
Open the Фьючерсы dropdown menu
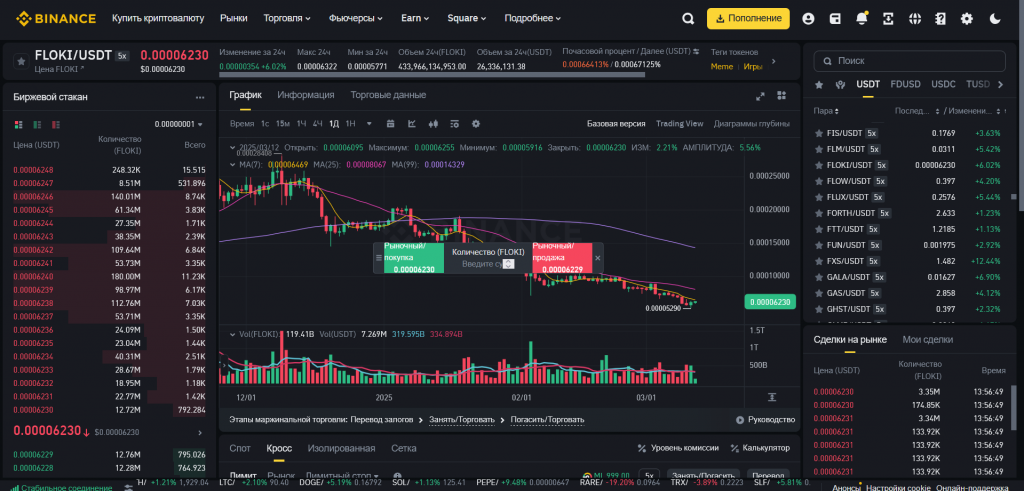[356, 18]
